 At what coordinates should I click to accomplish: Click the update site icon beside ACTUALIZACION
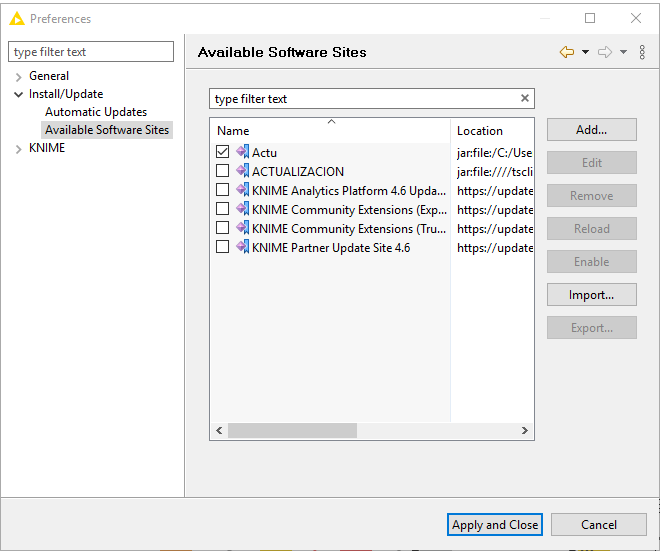[242, 170]
